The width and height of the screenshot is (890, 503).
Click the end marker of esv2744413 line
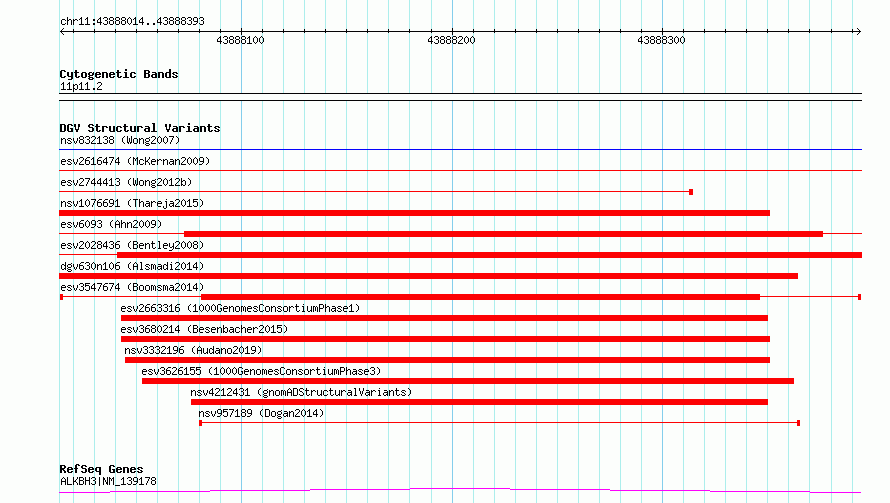pyautogui.click(x=691, y=192)
